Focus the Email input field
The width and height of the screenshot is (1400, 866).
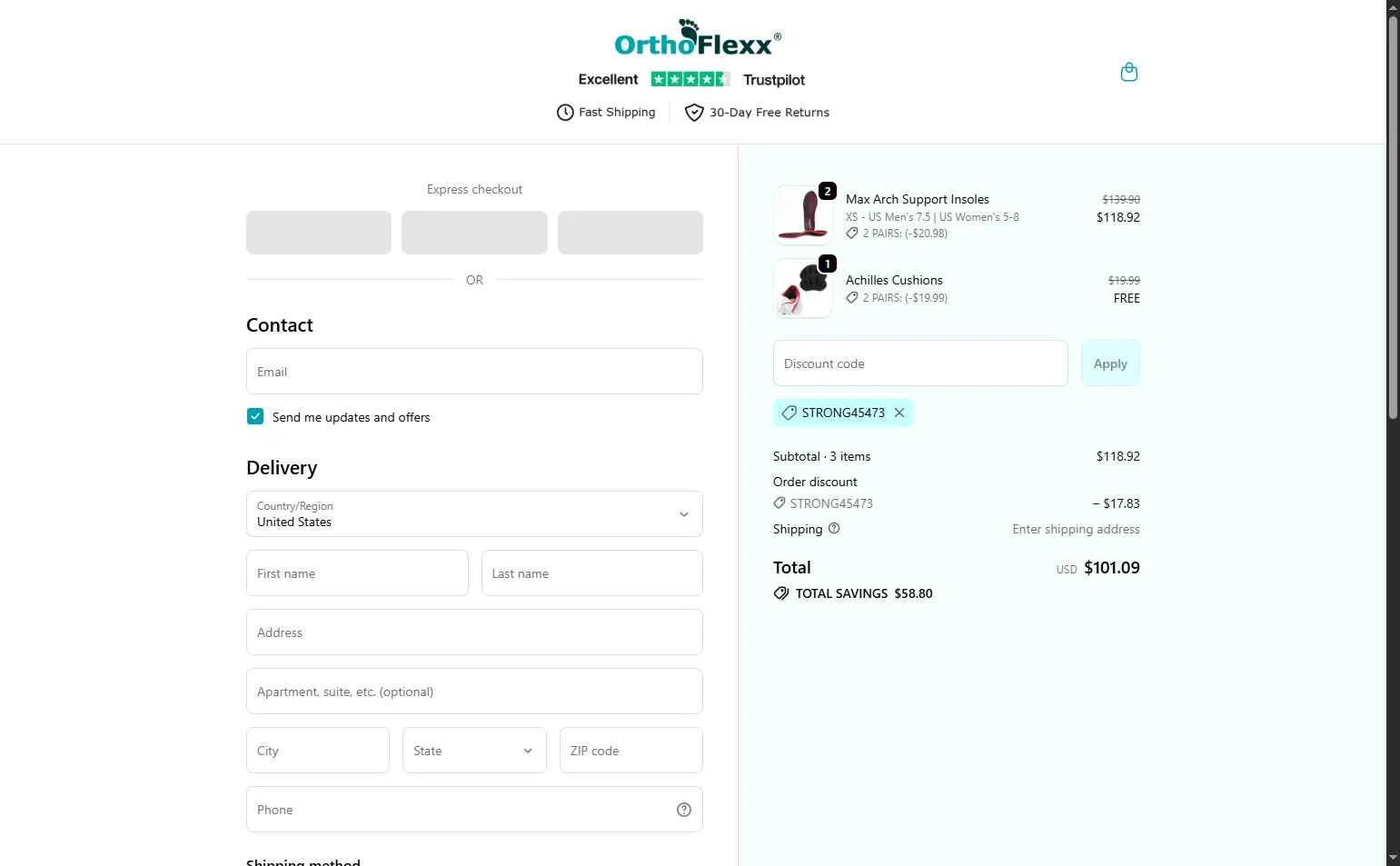[474, 372]
